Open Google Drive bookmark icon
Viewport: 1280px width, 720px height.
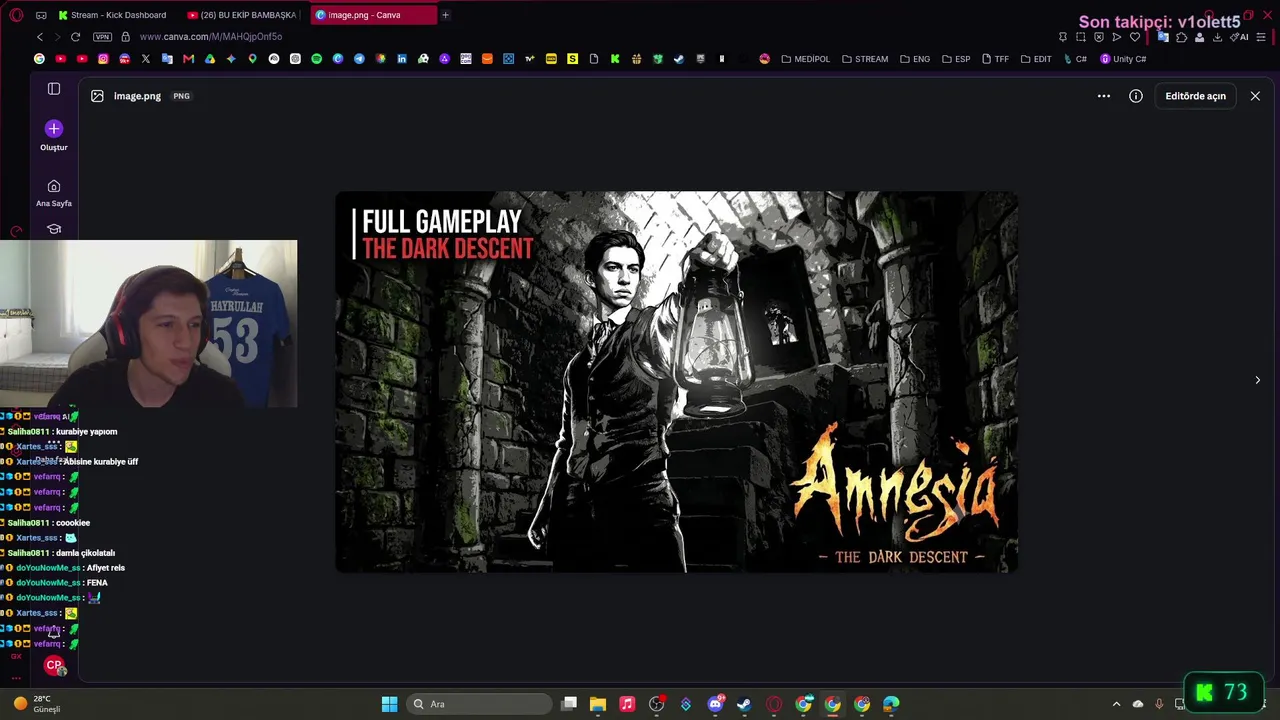[210, 59]
